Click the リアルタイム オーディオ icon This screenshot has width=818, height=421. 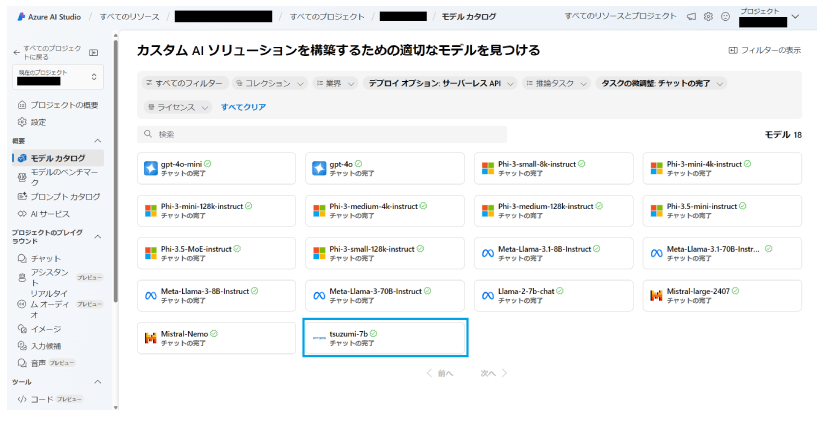(22, 304)
